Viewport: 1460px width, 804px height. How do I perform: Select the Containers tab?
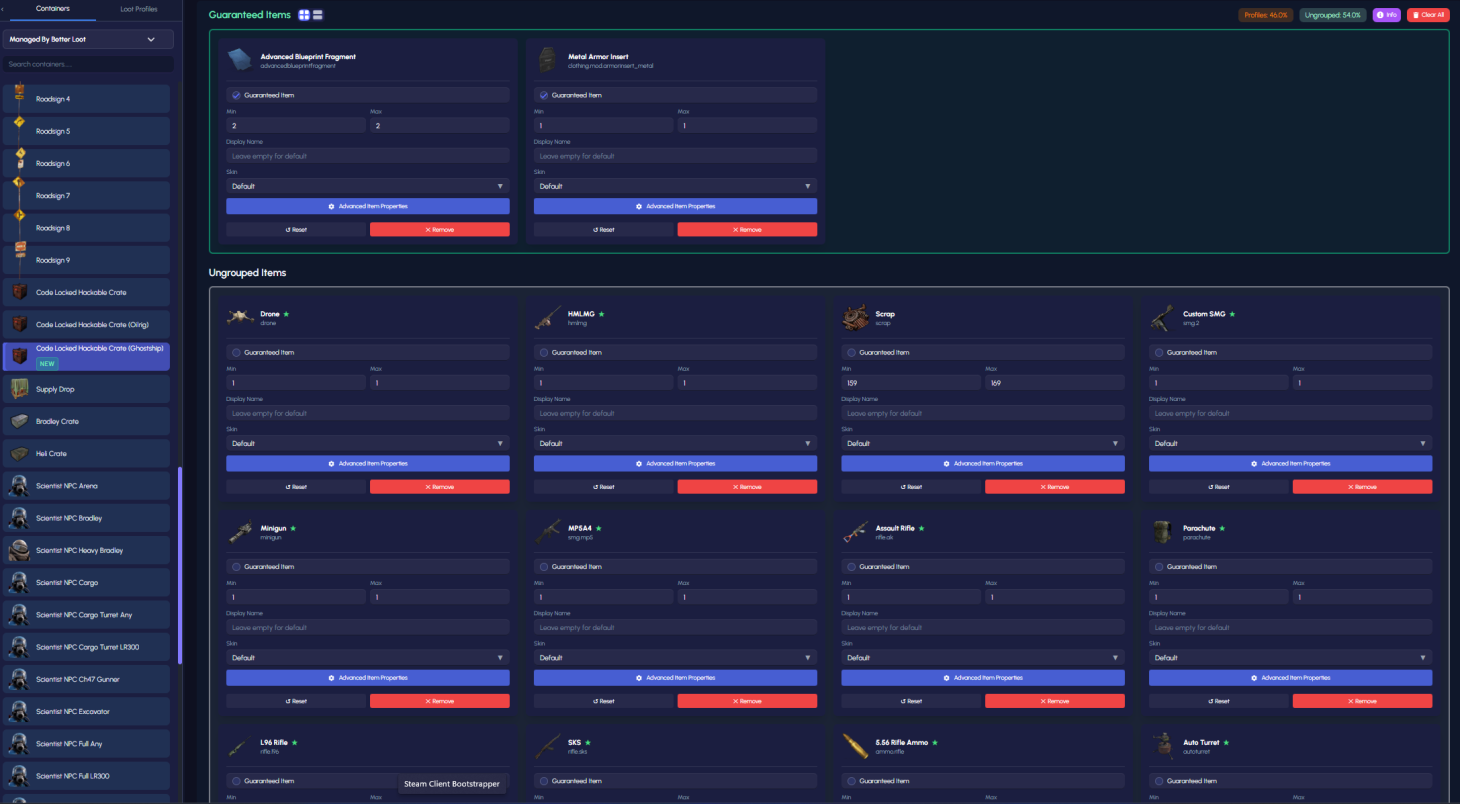click(x=52, y=9)
